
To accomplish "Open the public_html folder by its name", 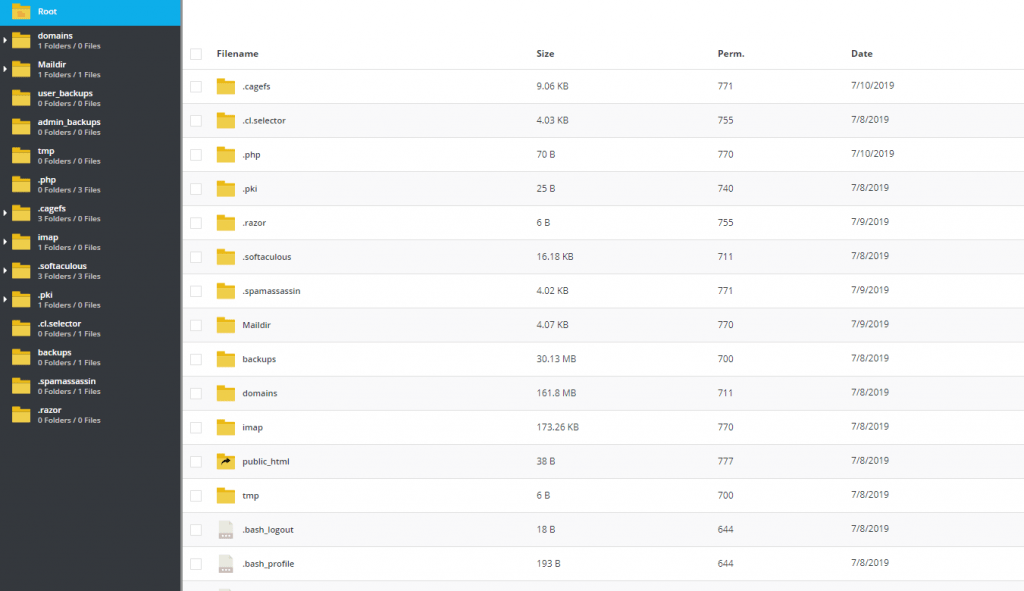I will [266, 461].
